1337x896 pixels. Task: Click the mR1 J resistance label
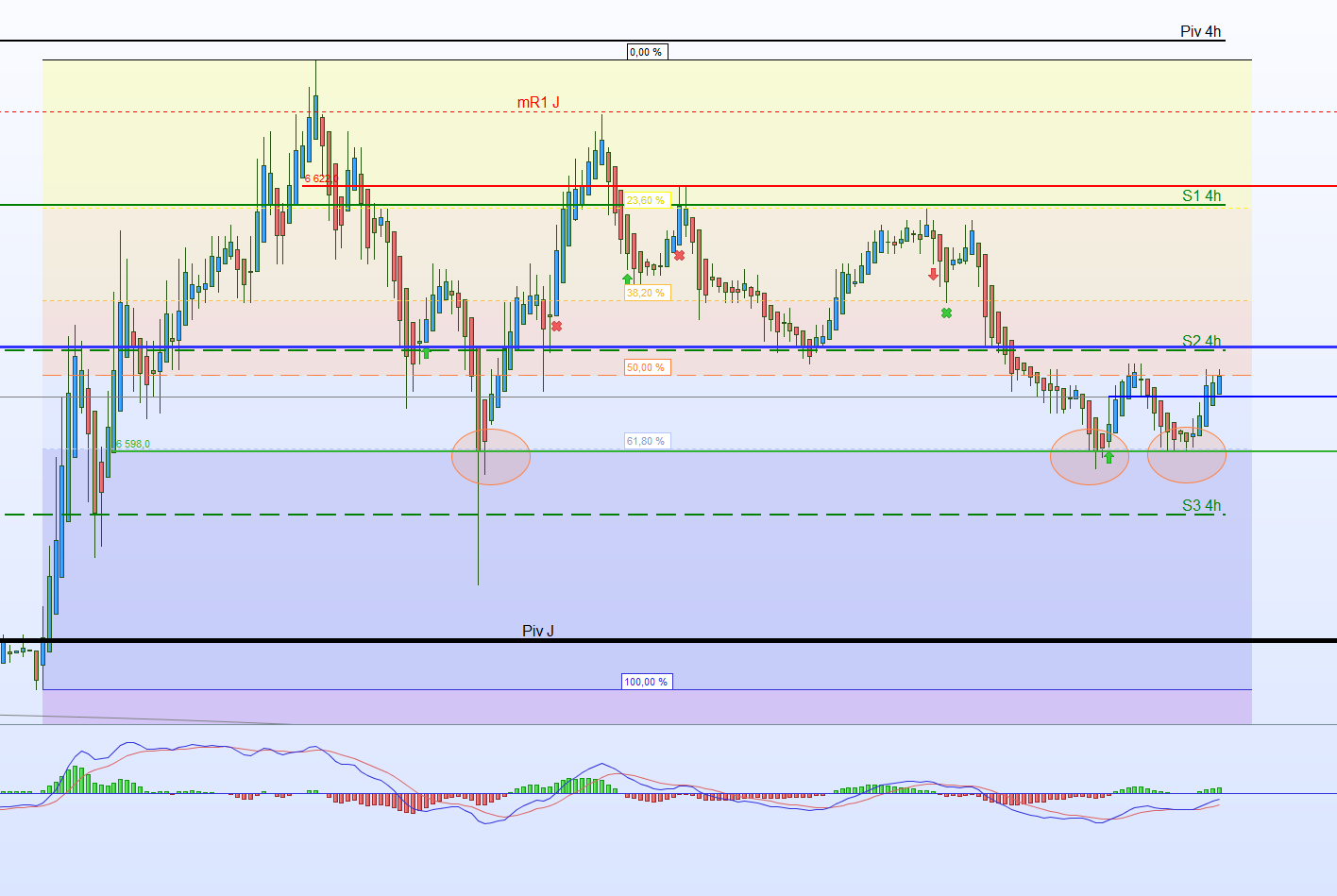click(538, 102)
